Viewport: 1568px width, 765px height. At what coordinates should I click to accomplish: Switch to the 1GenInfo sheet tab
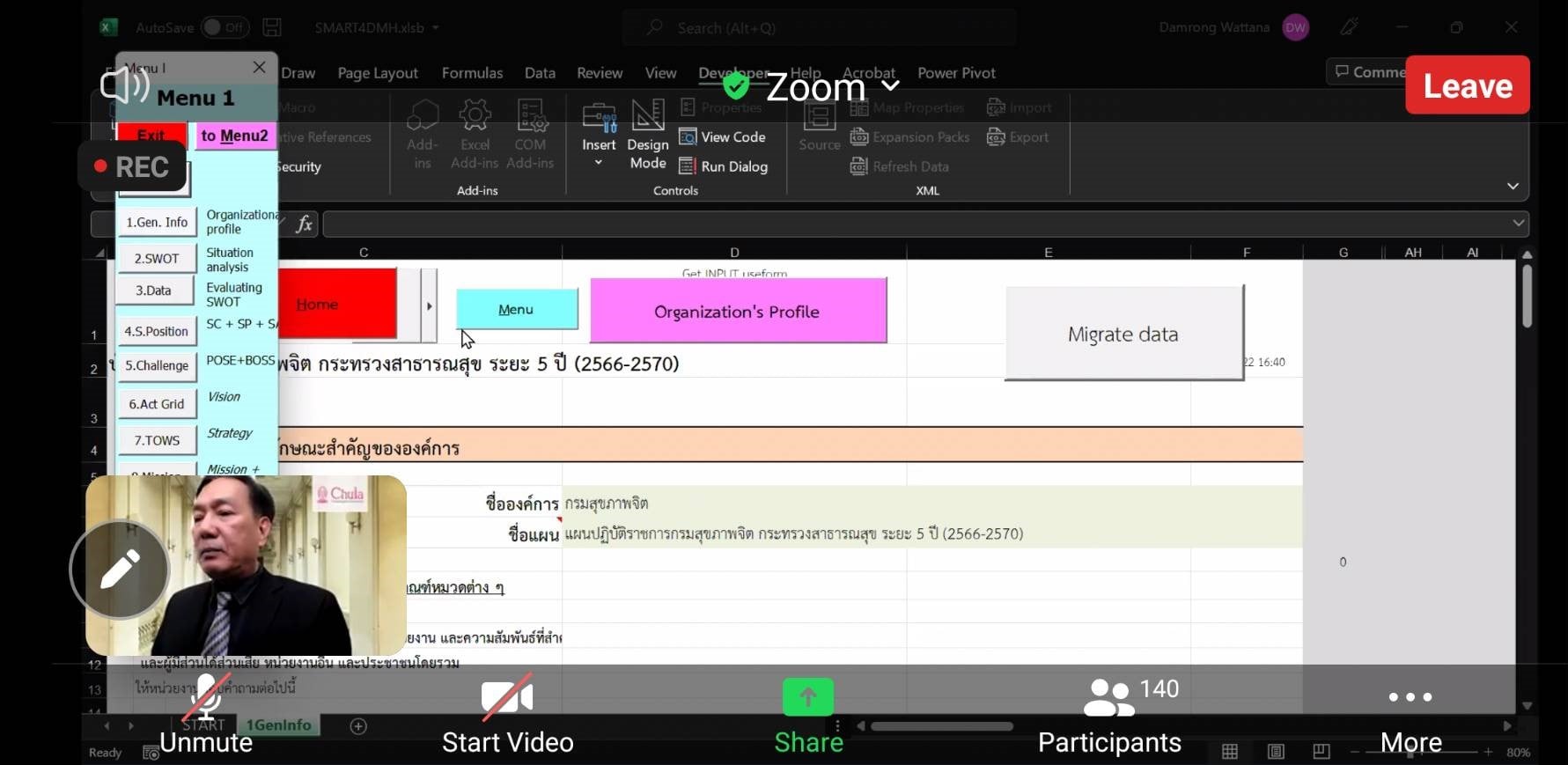coord(278,725)
